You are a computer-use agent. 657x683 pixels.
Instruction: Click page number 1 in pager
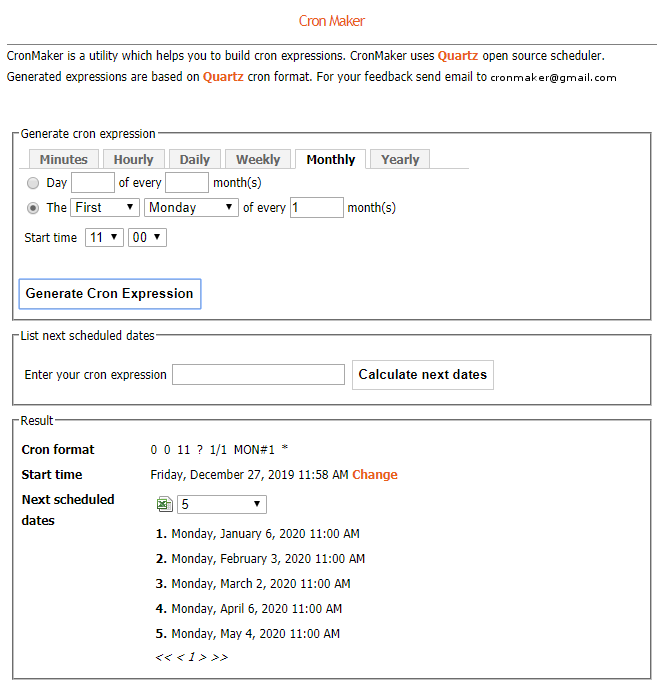(x=192, y=657)
